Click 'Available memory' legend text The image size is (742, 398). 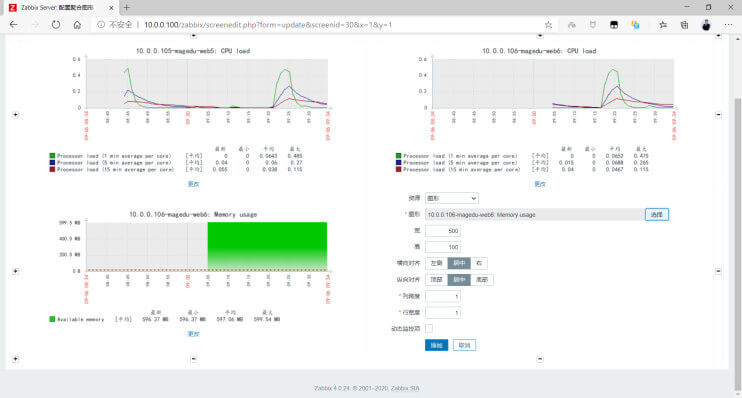80,319
